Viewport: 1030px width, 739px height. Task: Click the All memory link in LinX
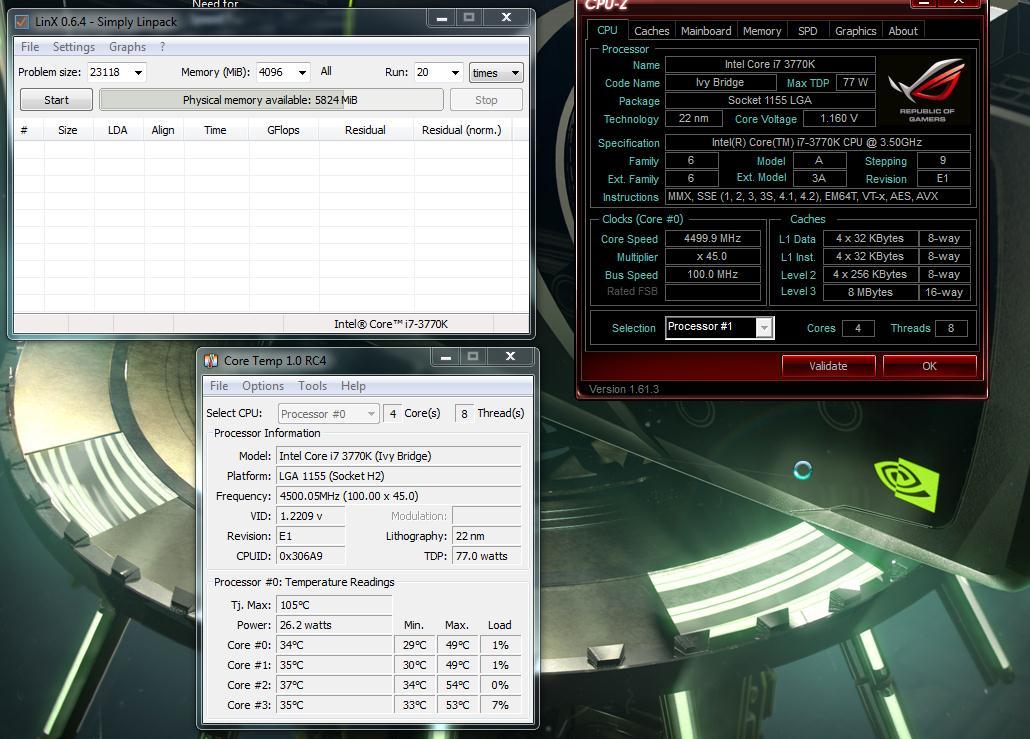[x=326, y=71]
